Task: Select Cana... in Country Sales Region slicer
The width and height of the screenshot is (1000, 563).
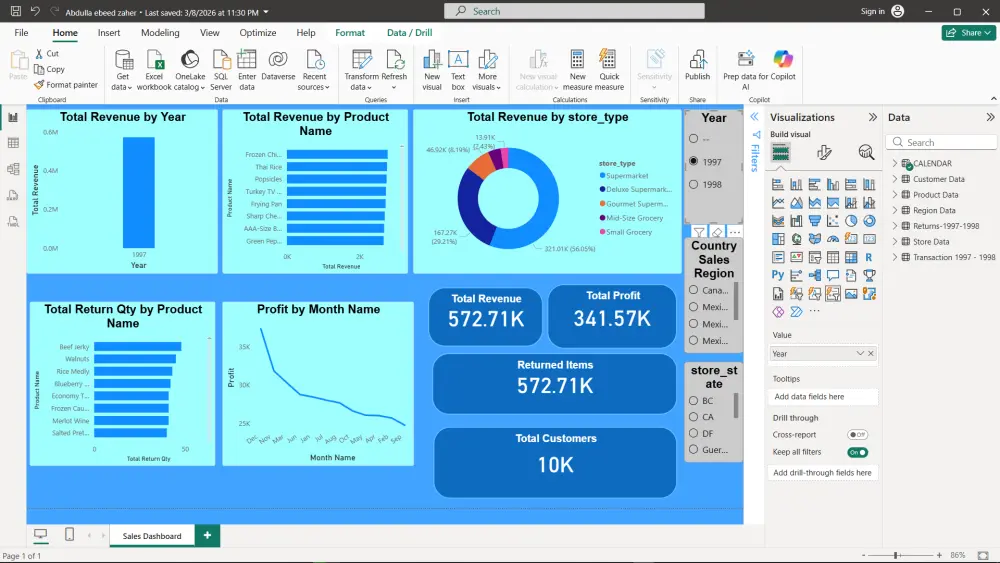Action: pos(693,290)
